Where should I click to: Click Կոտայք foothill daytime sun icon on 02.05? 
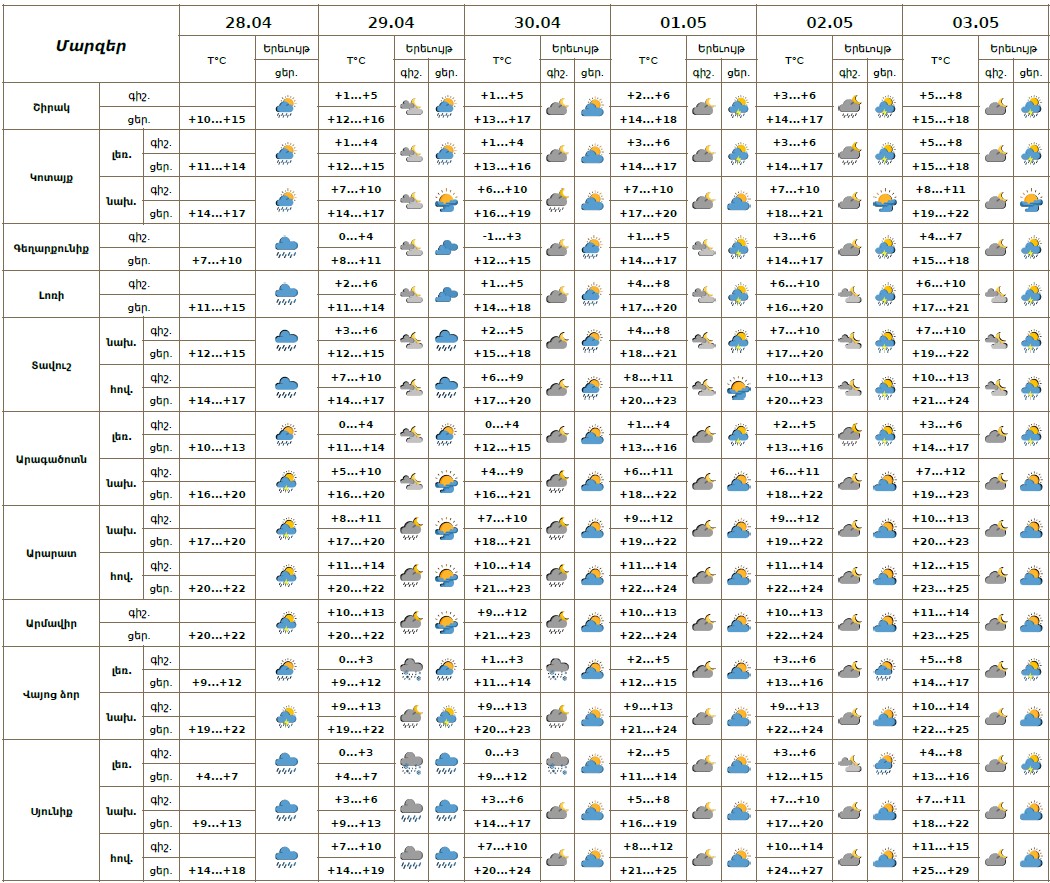[x=884, y=201]
